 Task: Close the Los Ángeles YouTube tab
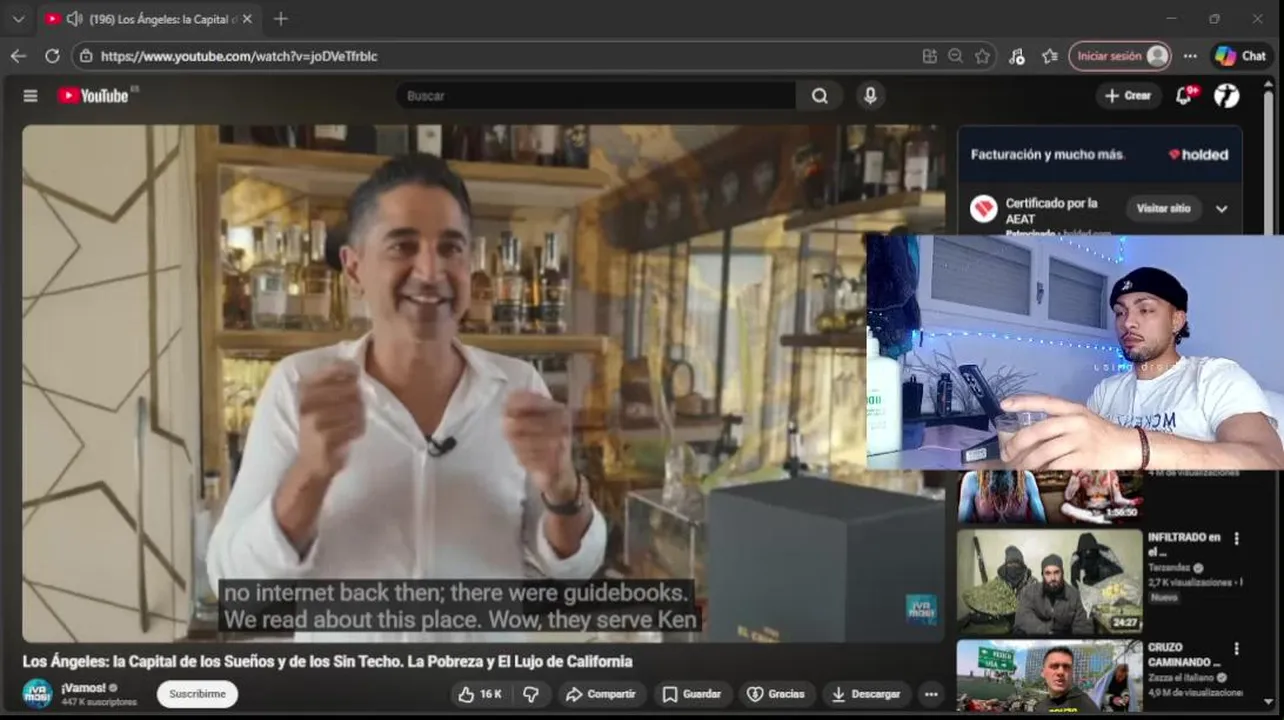(246, 19)
